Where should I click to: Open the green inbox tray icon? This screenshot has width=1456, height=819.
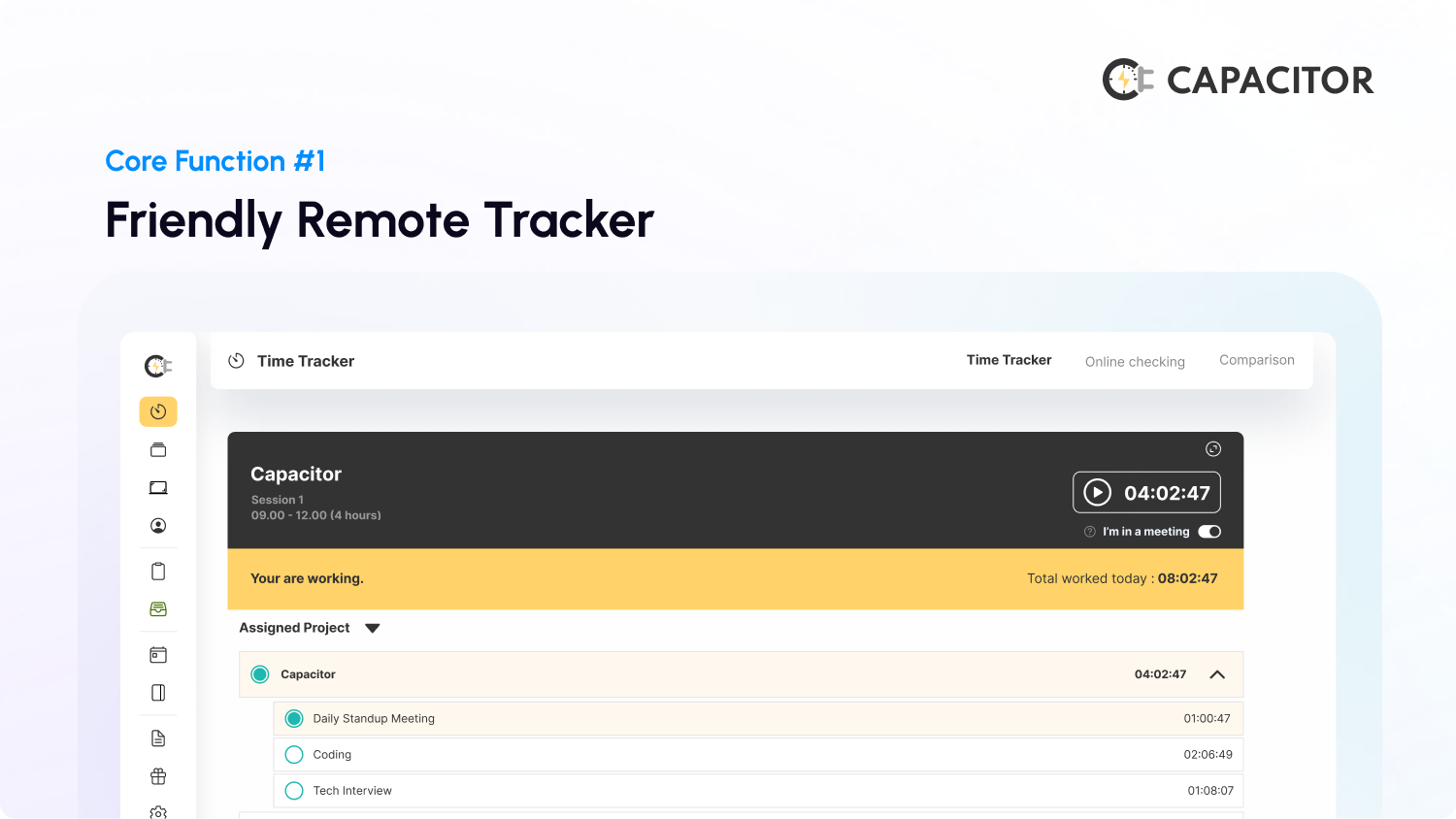pos(158,608)
